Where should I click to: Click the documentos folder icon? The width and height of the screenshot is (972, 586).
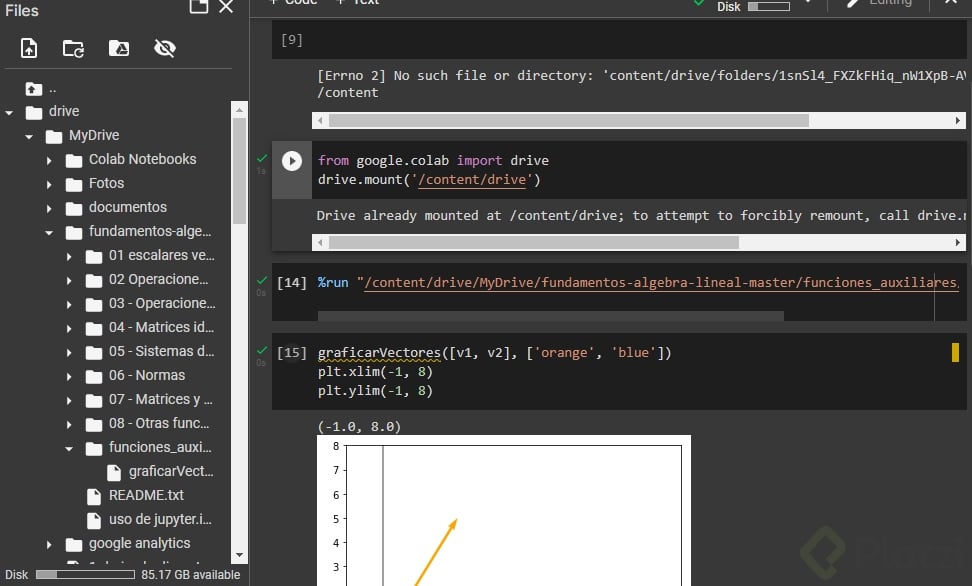[x=74, y=208]
